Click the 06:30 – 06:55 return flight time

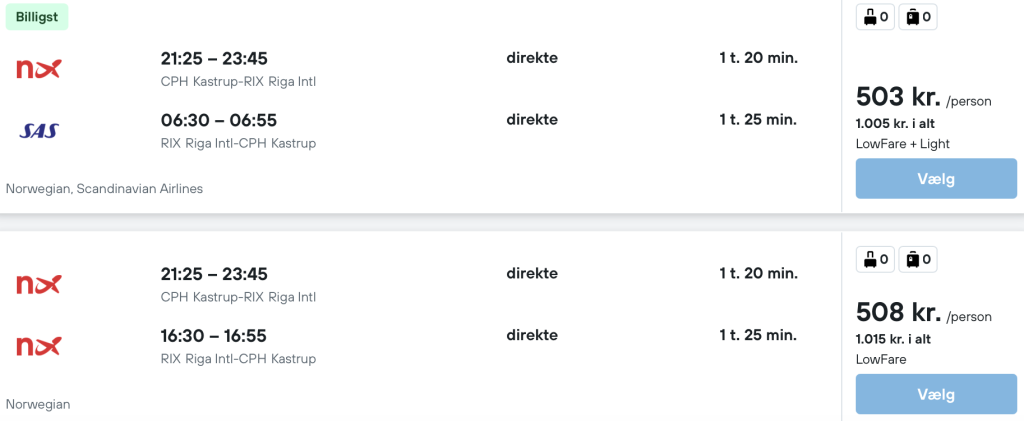pyautogui.click(x=219, y=120)
